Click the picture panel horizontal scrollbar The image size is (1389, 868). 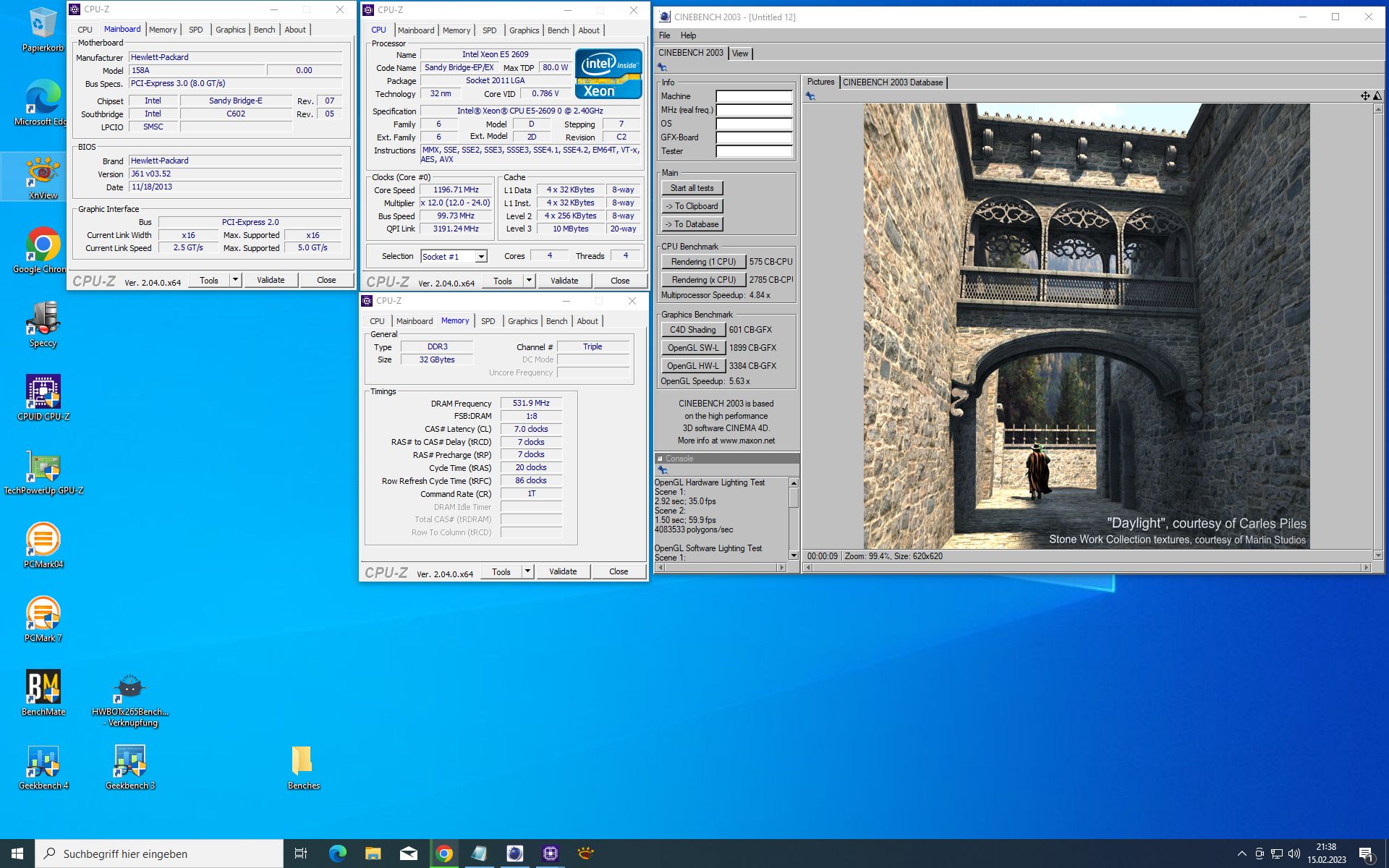coord(1087,568)
